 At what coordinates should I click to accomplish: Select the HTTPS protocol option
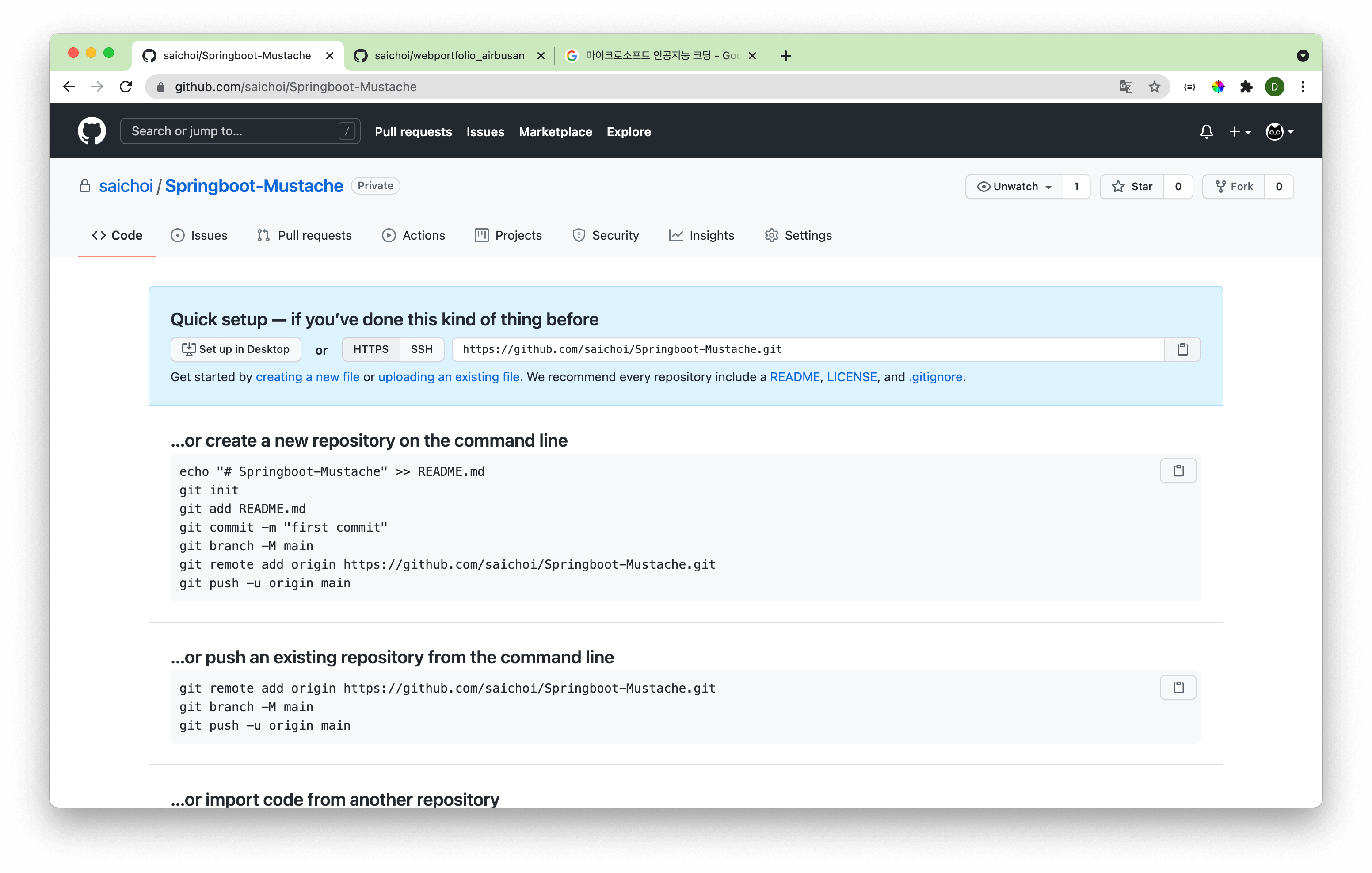[x=371, y=349]
